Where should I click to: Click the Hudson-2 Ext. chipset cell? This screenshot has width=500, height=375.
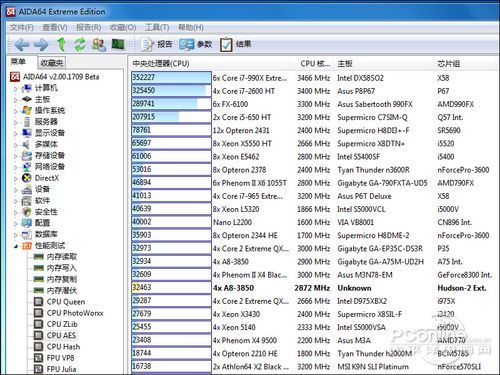[x=462, y=288]
